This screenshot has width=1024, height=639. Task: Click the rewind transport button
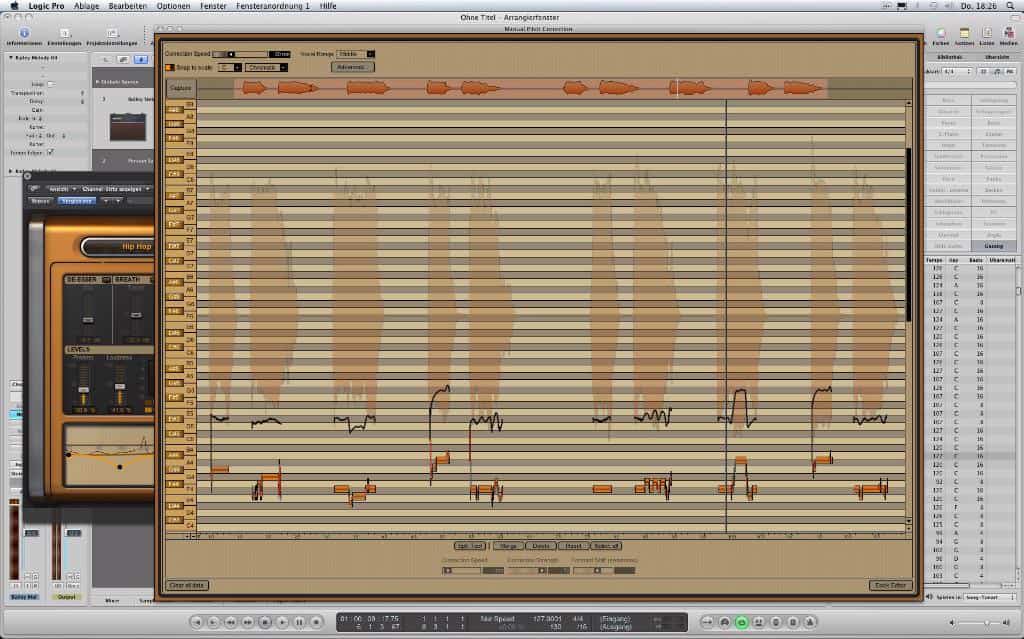click(231, 622)
